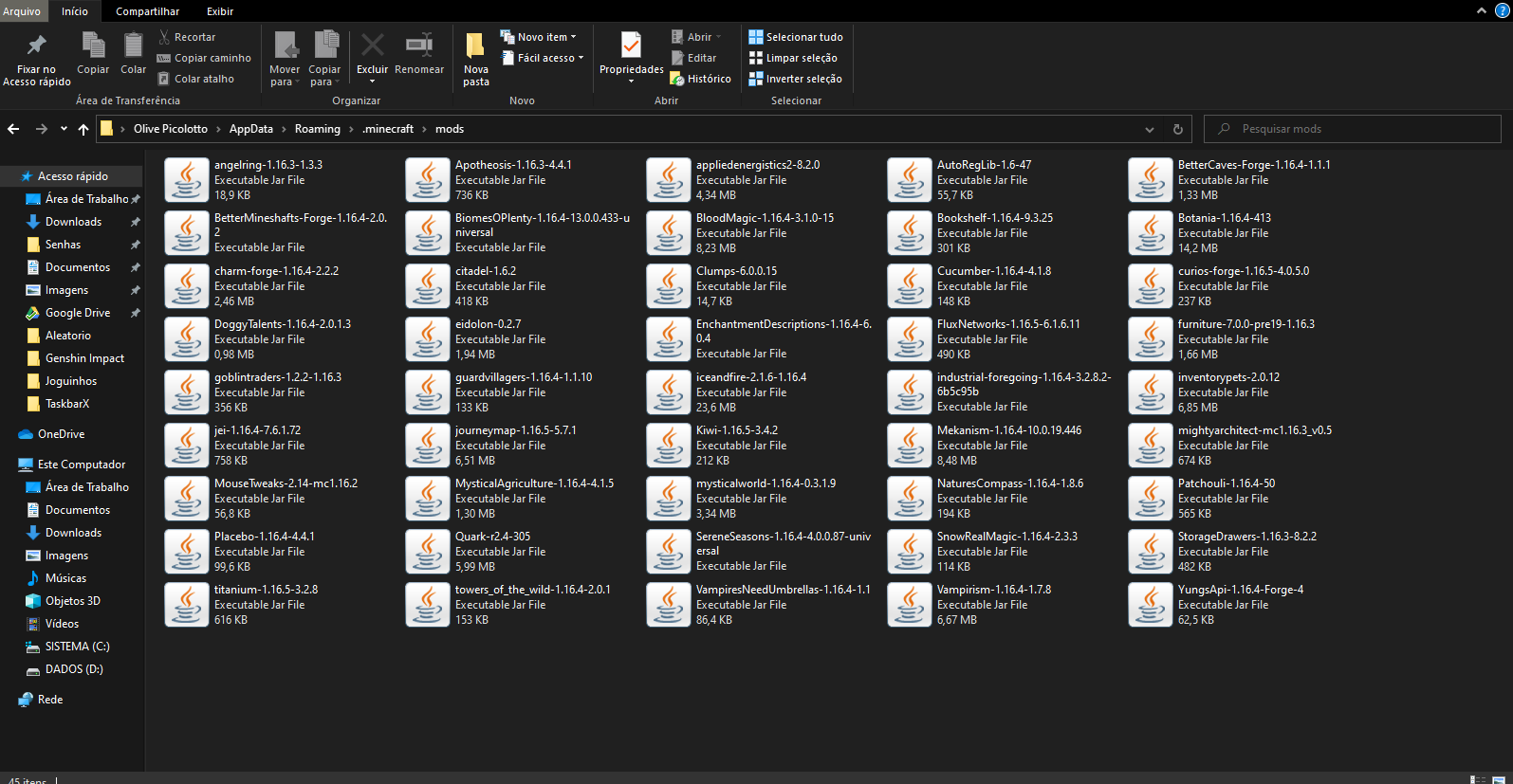Go up one folder level arrow
1513x784 pixels.
[x=83, y=129]
